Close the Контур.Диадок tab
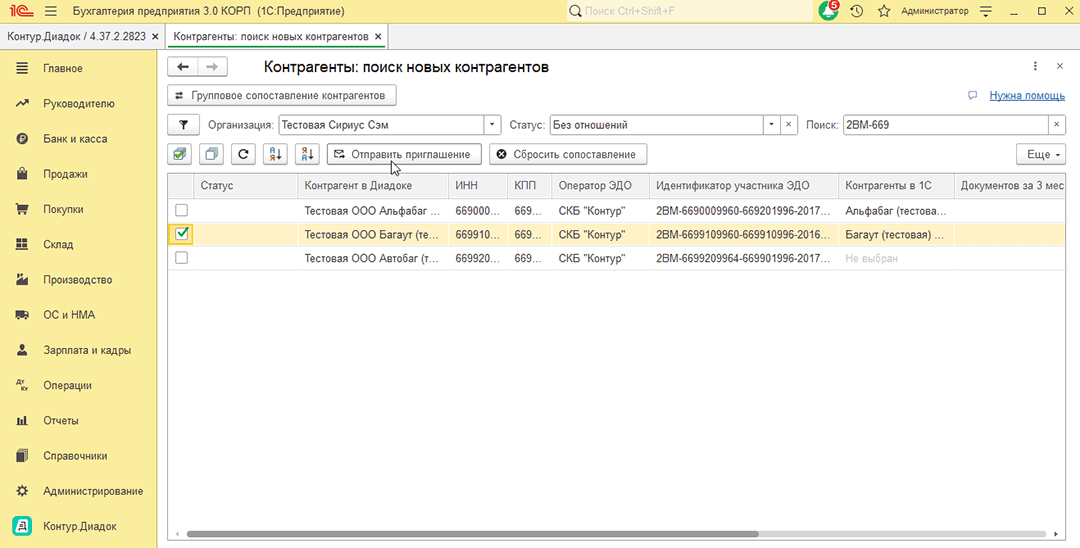This screenshot has width=1080, height=548. click(x=155, y=36)
